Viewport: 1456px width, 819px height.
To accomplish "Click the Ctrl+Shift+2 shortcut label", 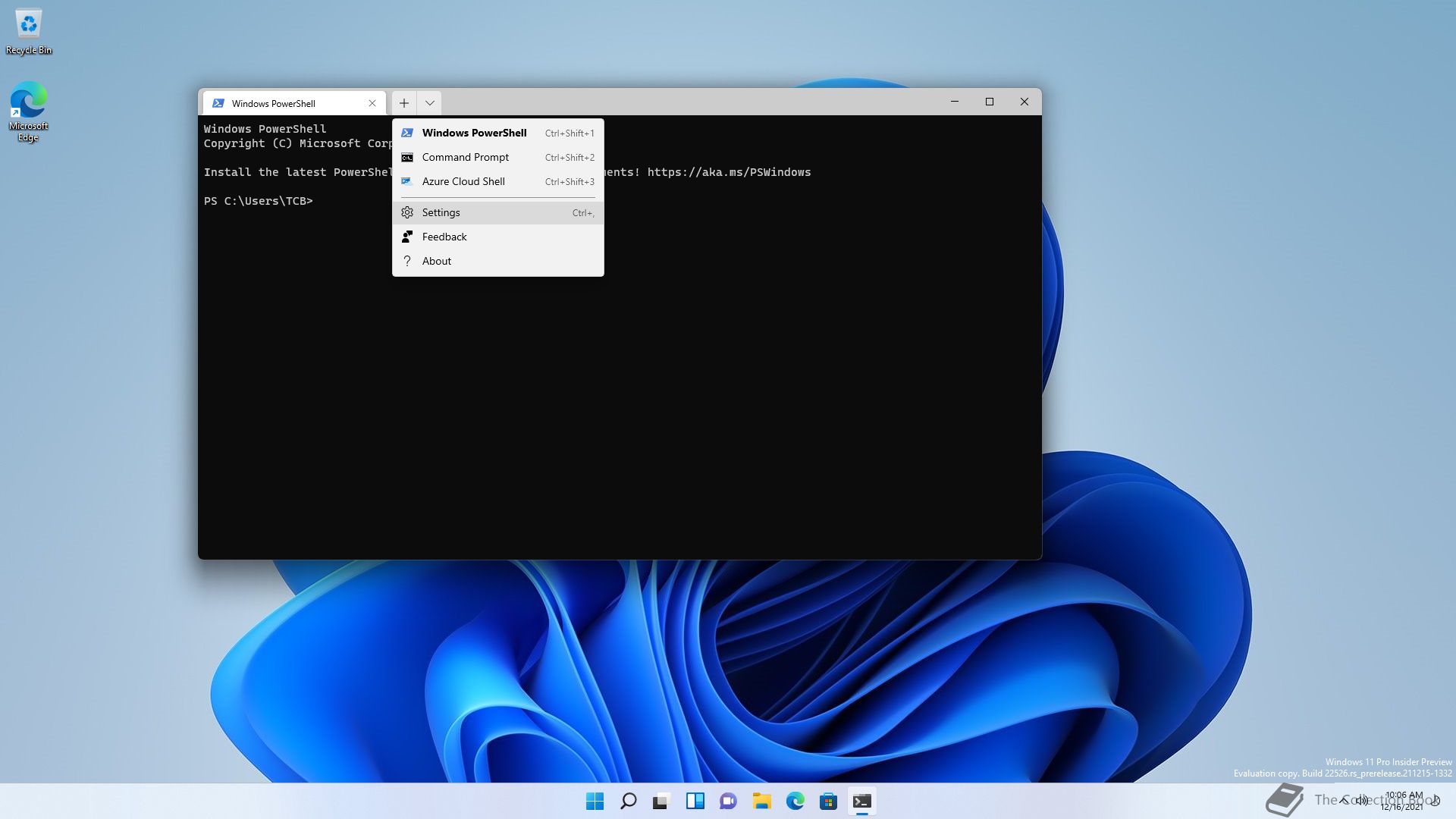I will 570,158.
